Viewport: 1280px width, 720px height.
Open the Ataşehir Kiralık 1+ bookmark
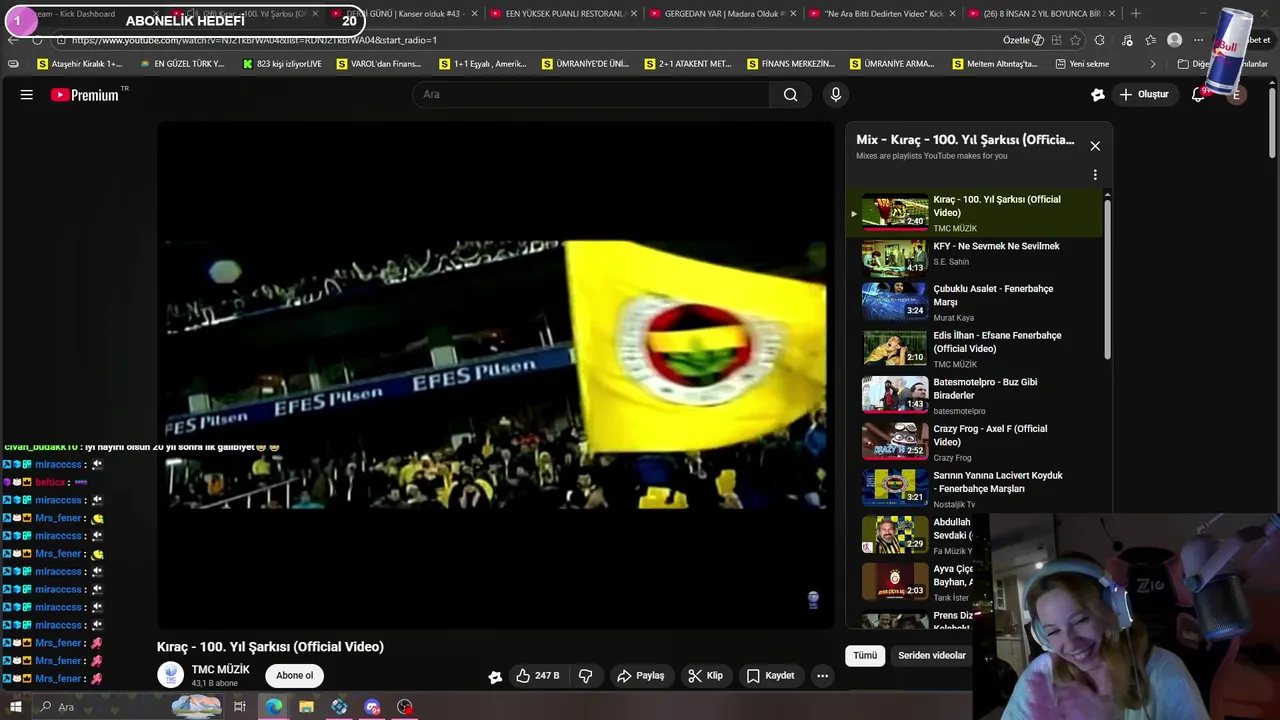point(79,64)
